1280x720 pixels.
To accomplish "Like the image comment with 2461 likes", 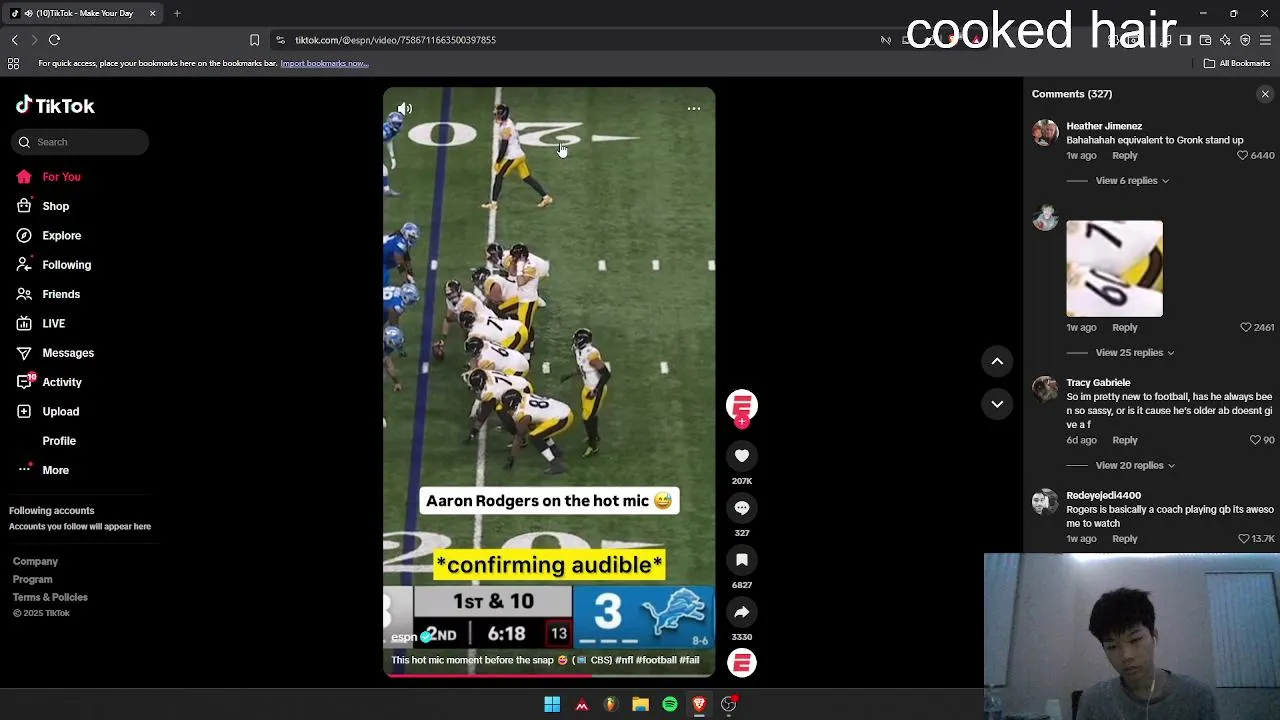I will (x=1245, y=328).
